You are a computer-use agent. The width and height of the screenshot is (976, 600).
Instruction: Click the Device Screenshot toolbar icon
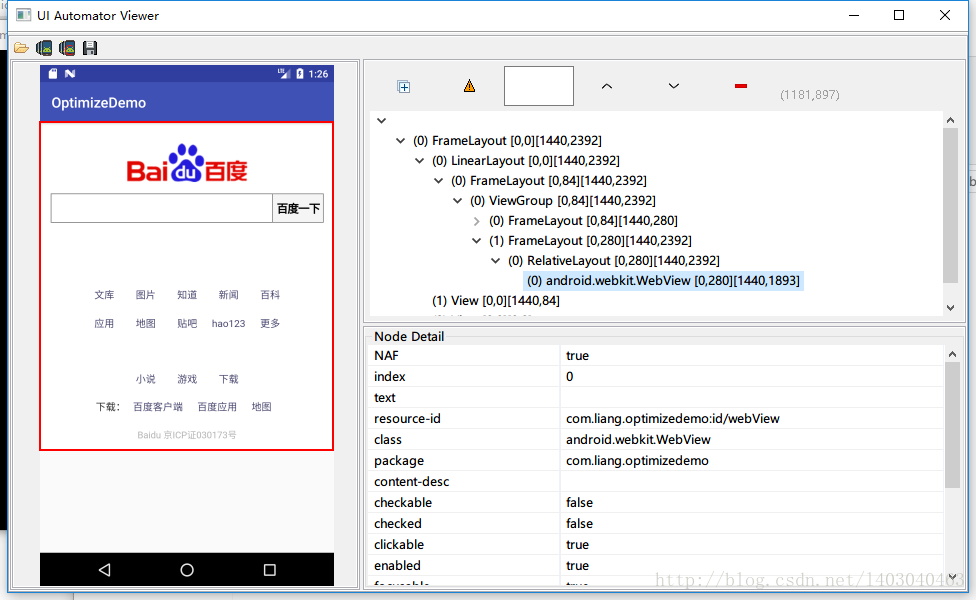pyautogui.click(x=44, y=48)
